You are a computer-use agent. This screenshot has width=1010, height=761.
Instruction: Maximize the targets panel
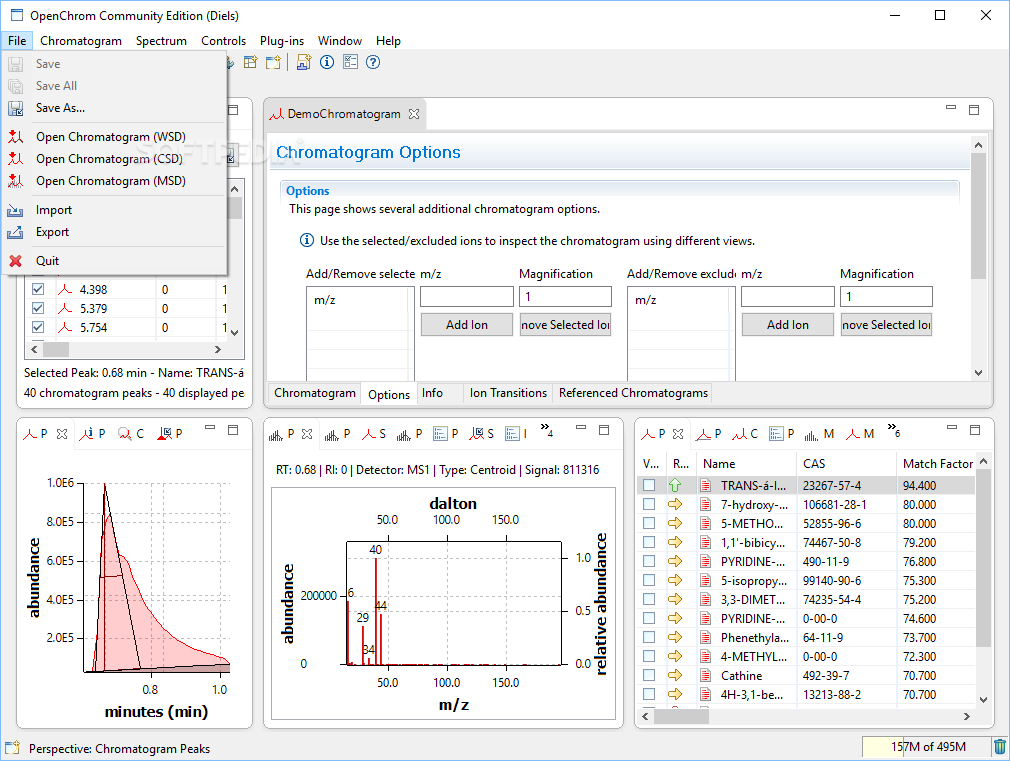(975, 430)
